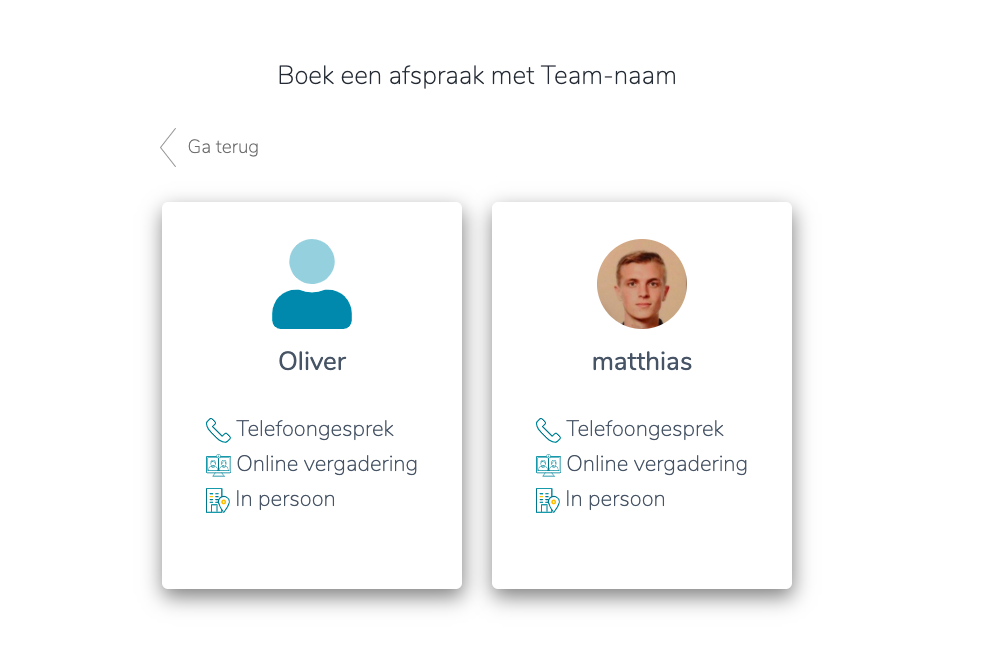Image resolution: width=984 pixels, height=665 pixels.
Task: Click matthias's in-person building icon
Action: click(547, 500)
